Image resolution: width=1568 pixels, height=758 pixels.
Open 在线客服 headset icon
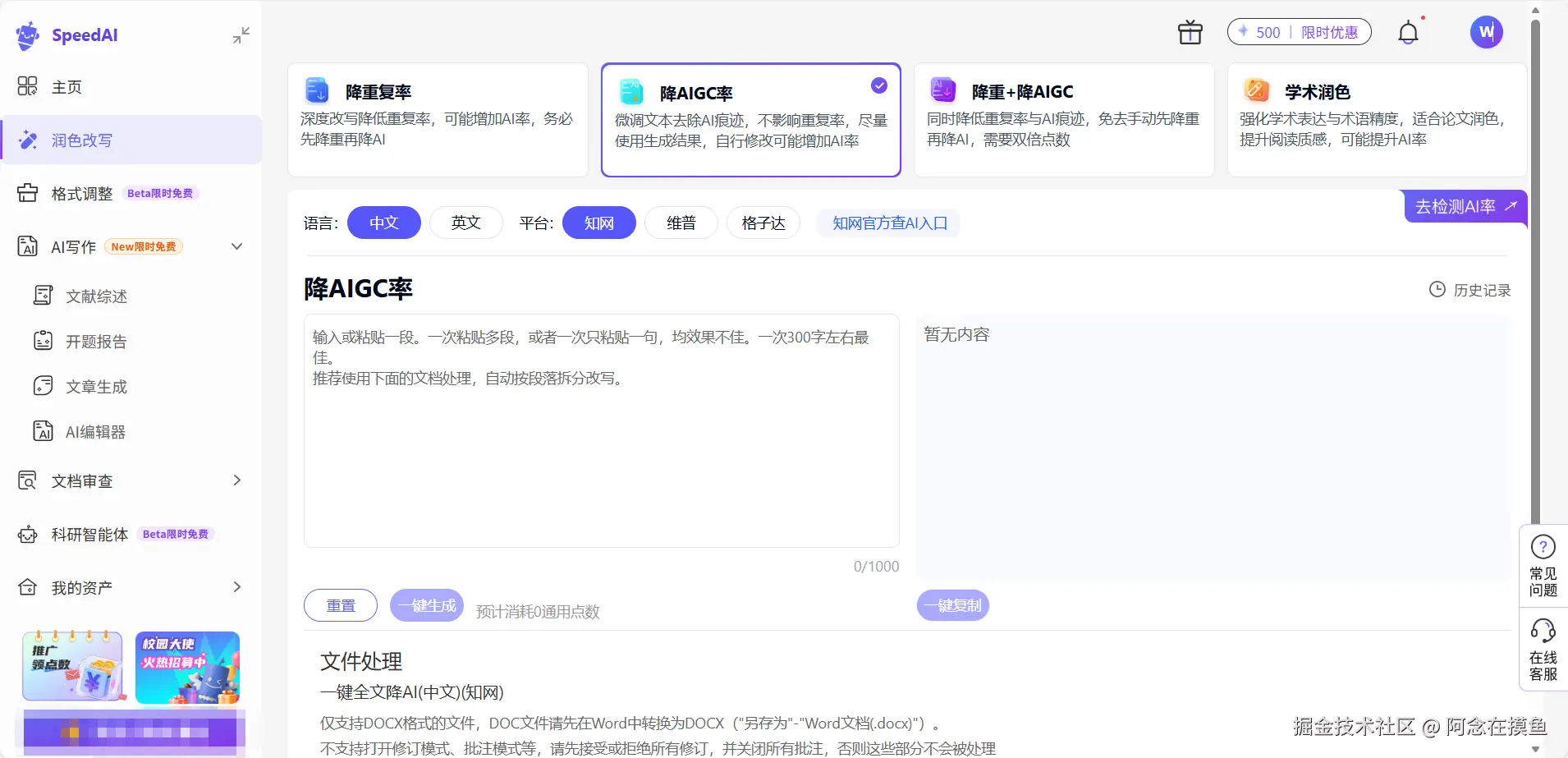tap(1543, 631)
